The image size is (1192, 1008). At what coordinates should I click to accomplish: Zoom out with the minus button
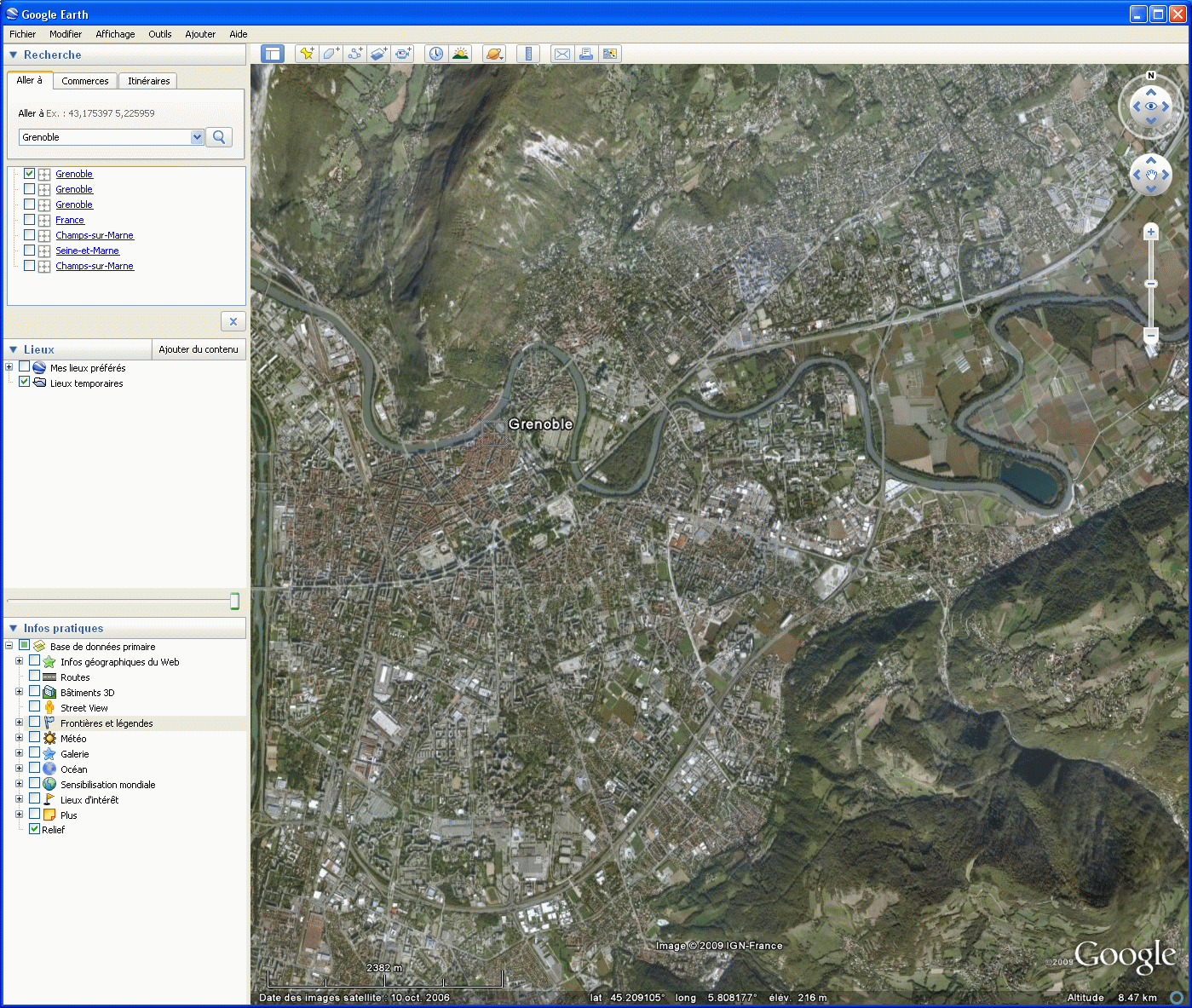[1151, 336]
